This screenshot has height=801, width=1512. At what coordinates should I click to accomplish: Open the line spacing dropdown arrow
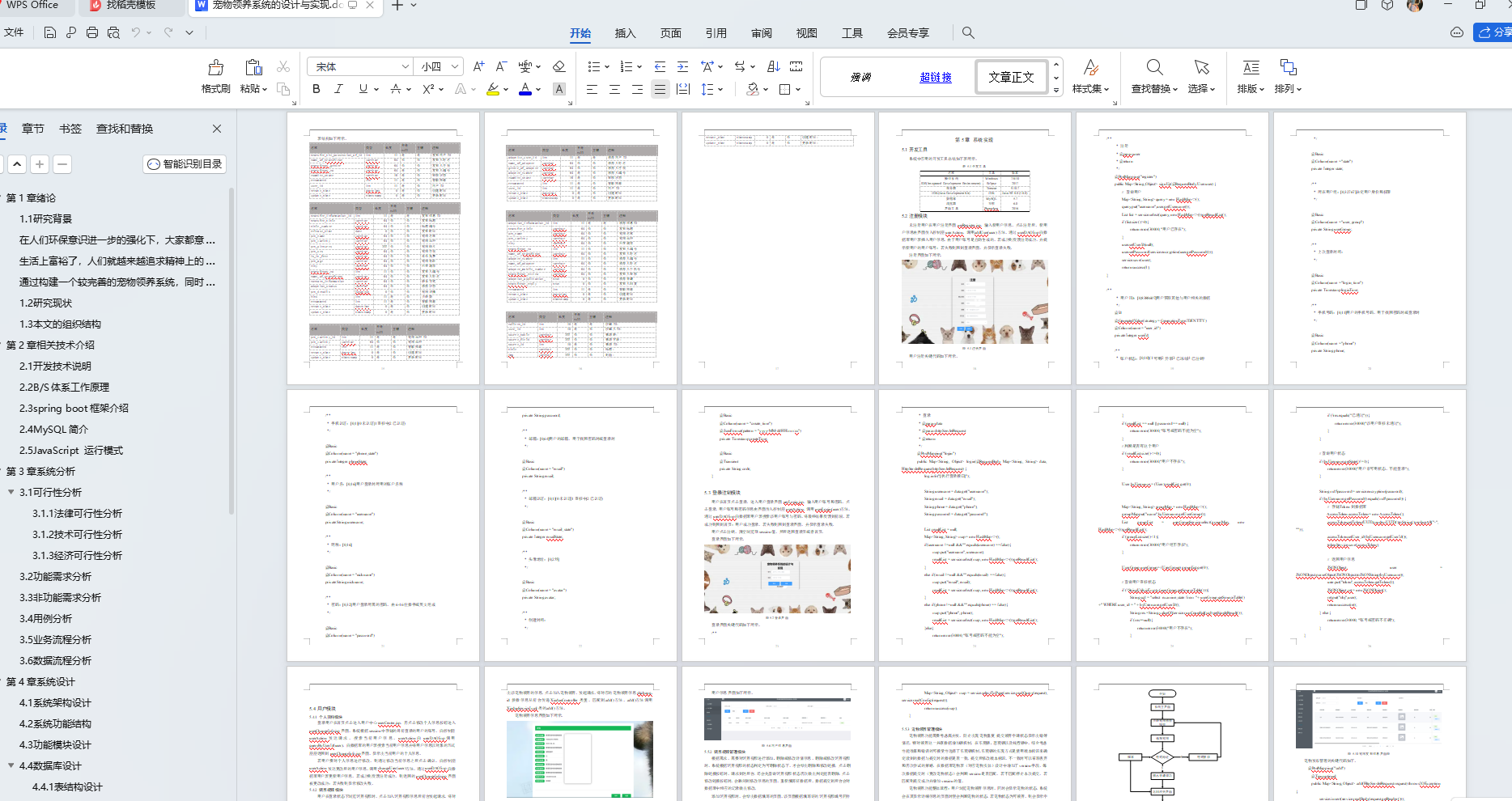pos(721,90)
